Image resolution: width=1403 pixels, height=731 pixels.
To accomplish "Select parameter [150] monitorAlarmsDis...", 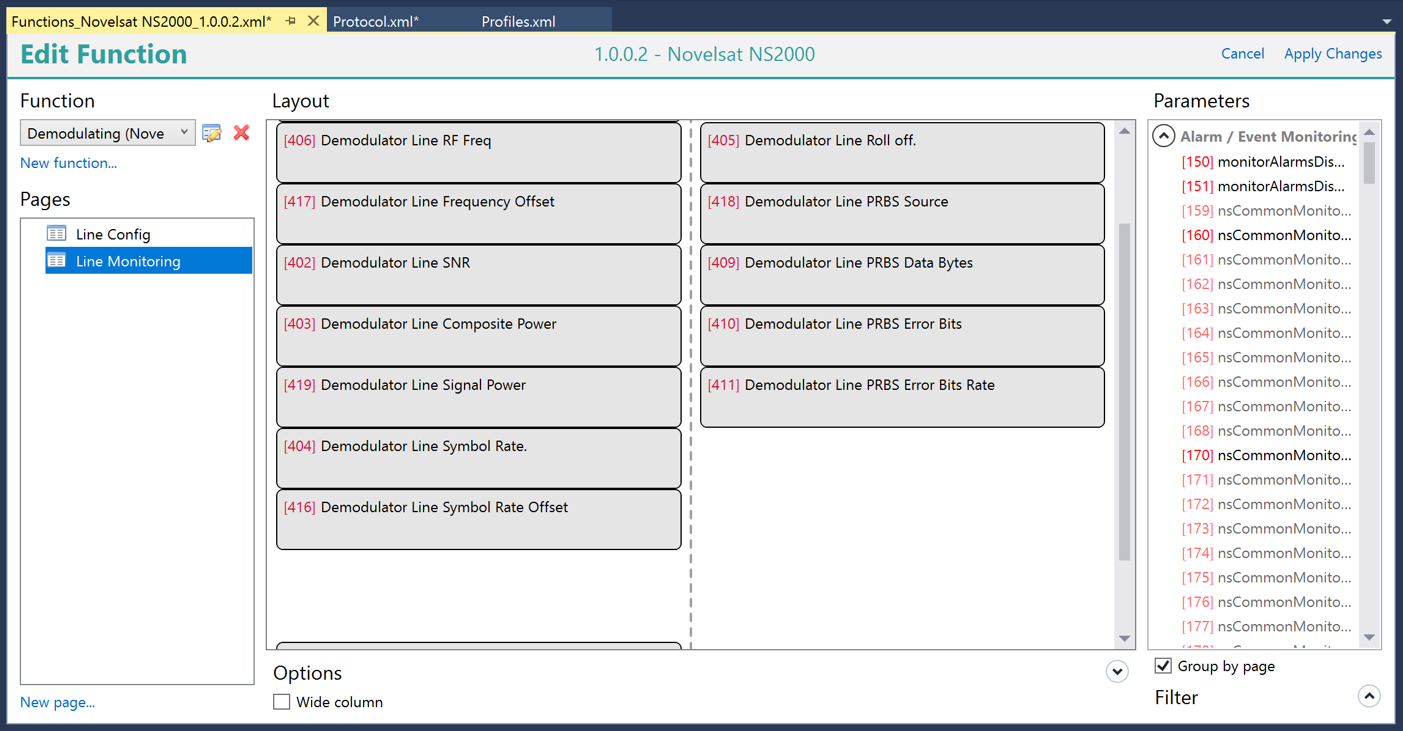I will tap(1264, 162).
